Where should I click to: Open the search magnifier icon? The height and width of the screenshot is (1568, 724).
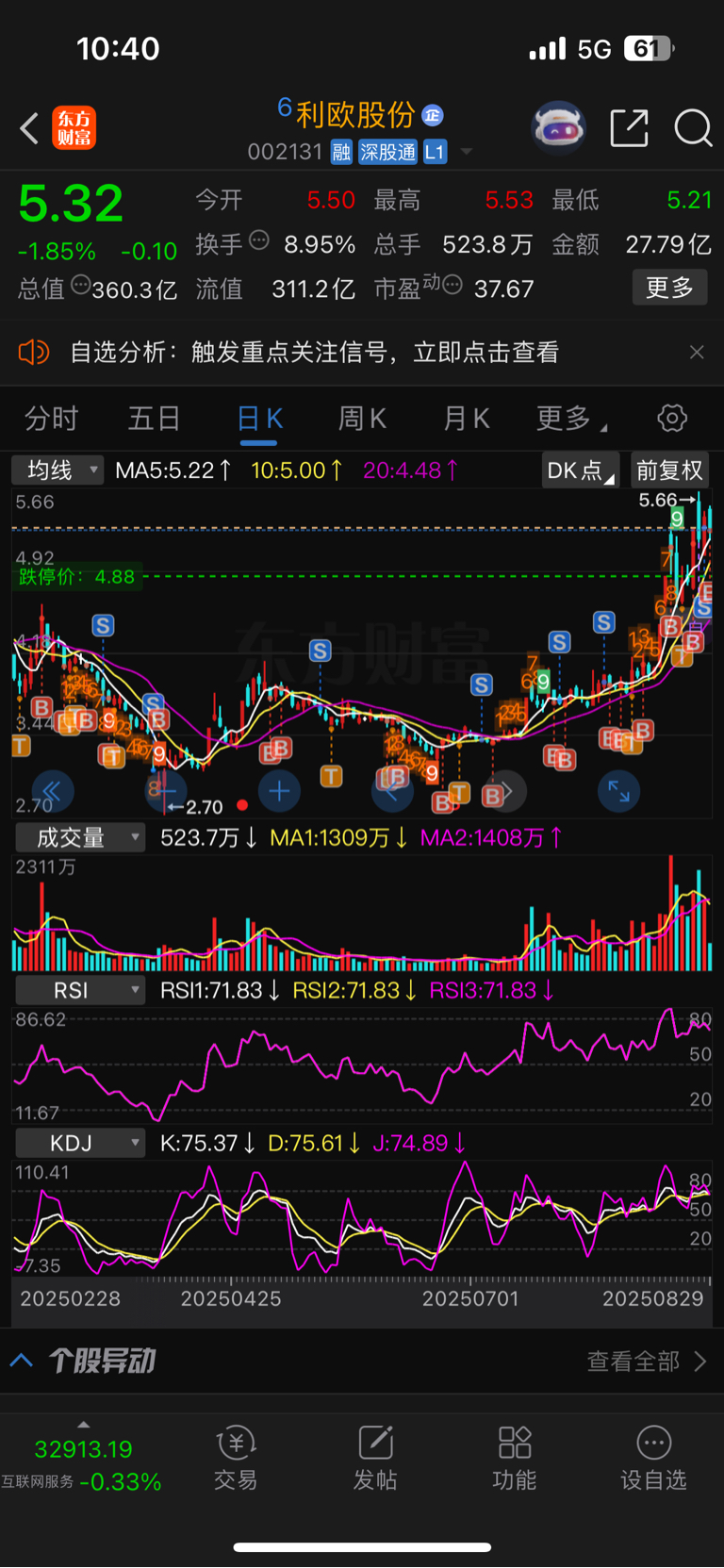(693, 127)
